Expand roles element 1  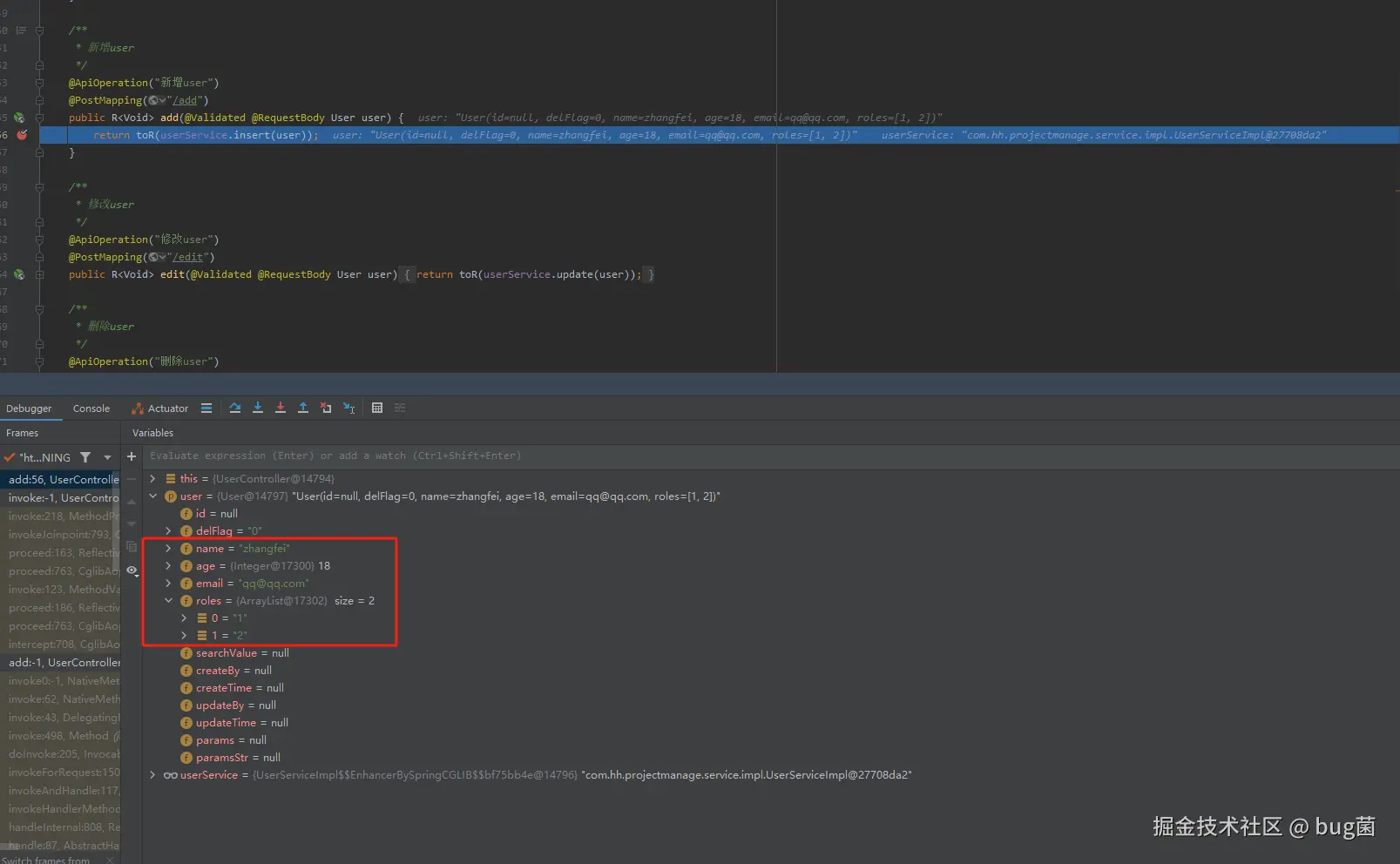pos(184,636)
